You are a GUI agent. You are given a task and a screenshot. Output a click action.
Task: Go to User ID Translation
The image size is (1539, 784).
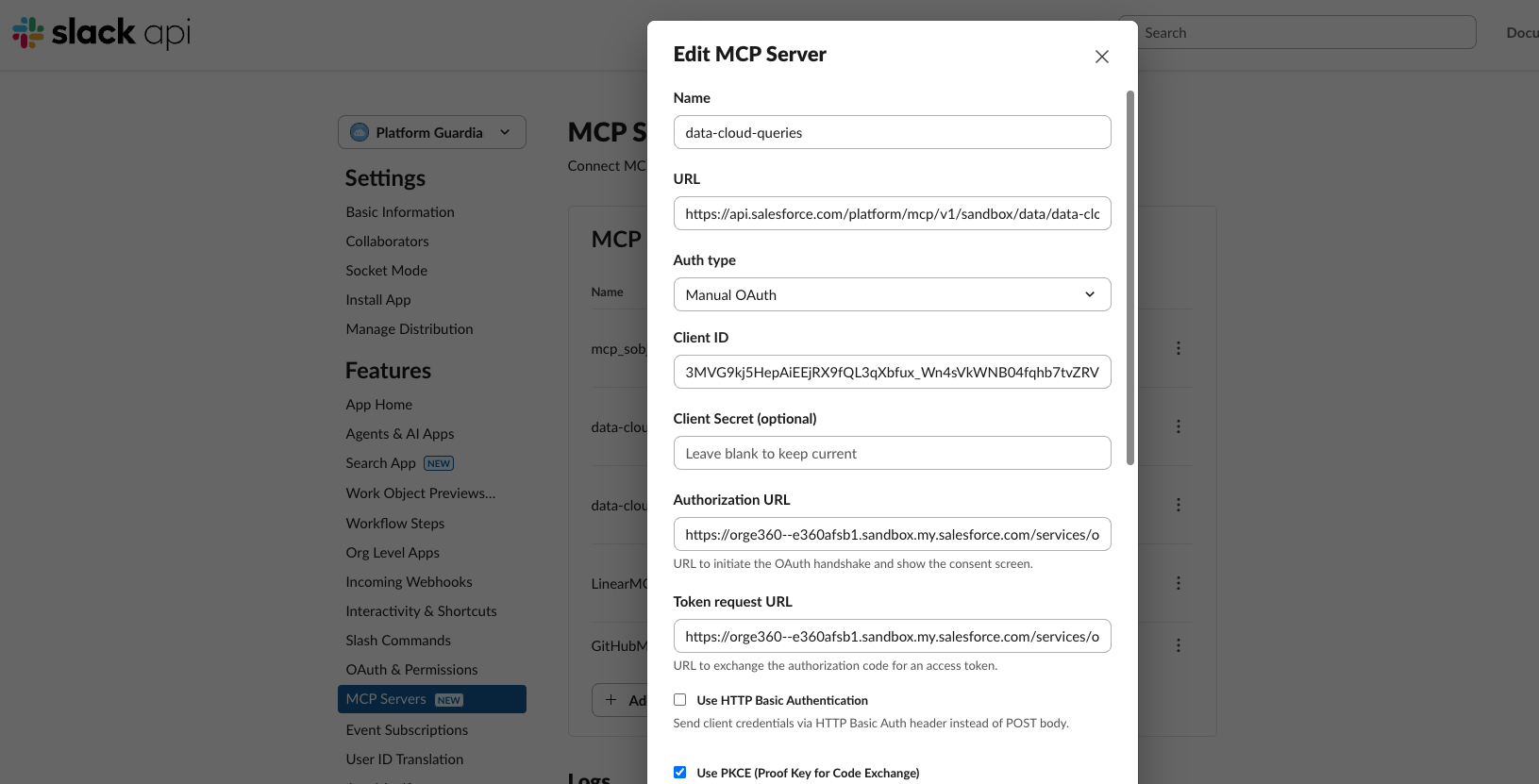click(404, 759)
